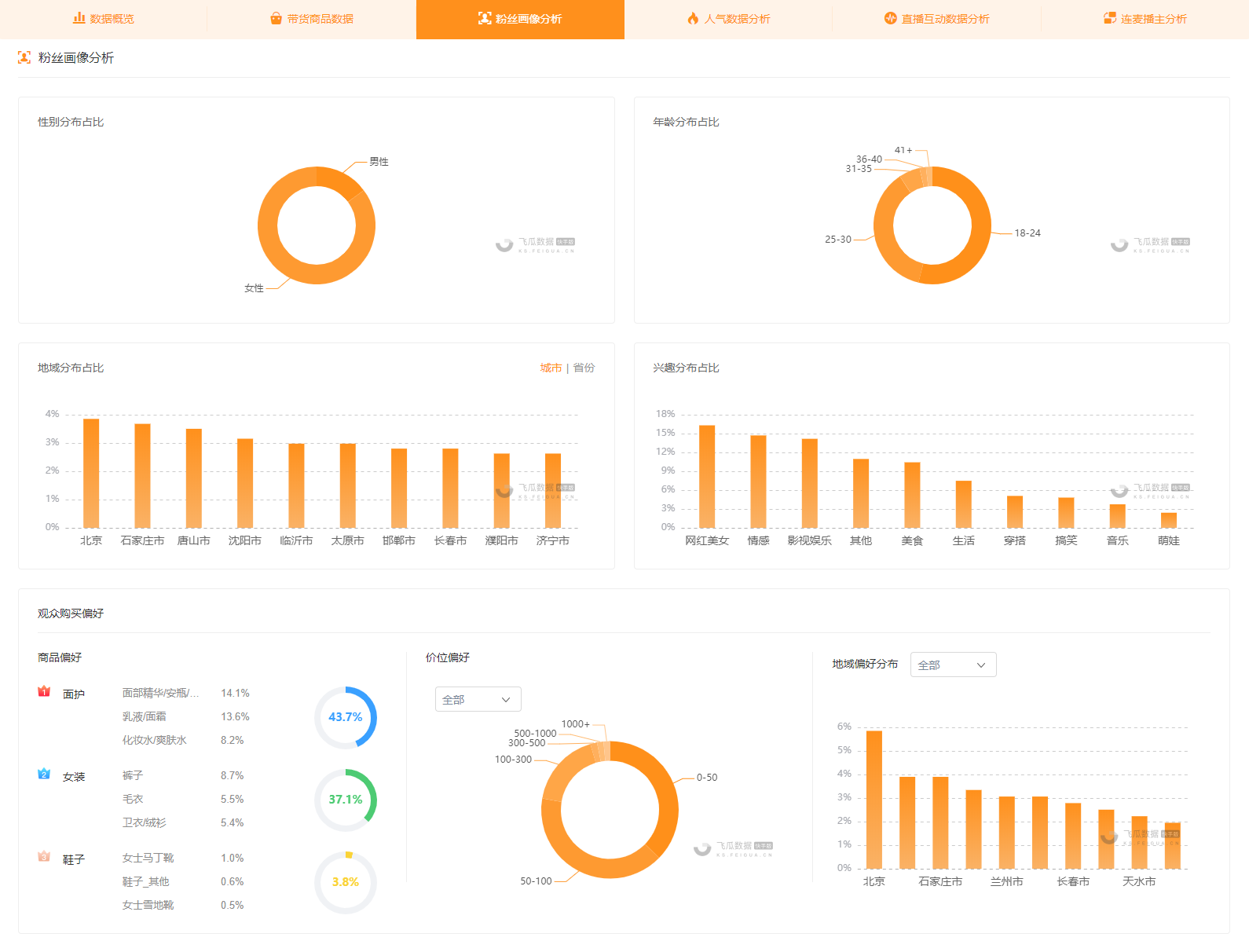Go to the 人气数据分析 tab
Image resolution: width=1249 pixels, height=952 pixels.
point(728,19)
